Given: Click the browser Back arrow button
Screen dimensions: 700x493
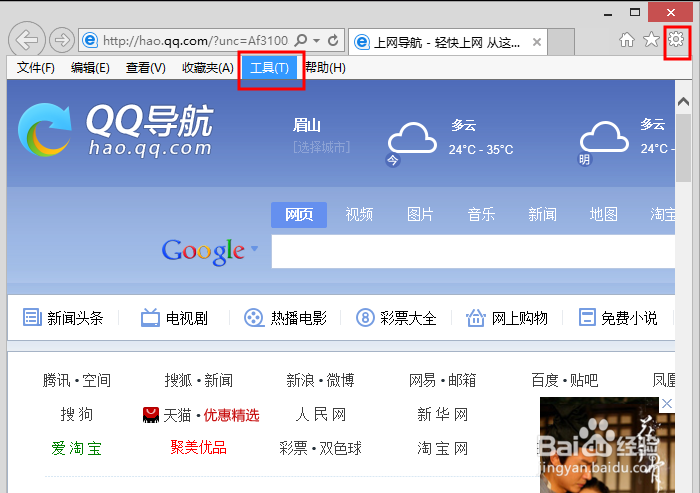Looking at the screenshot, I should [x=27, y=40].
